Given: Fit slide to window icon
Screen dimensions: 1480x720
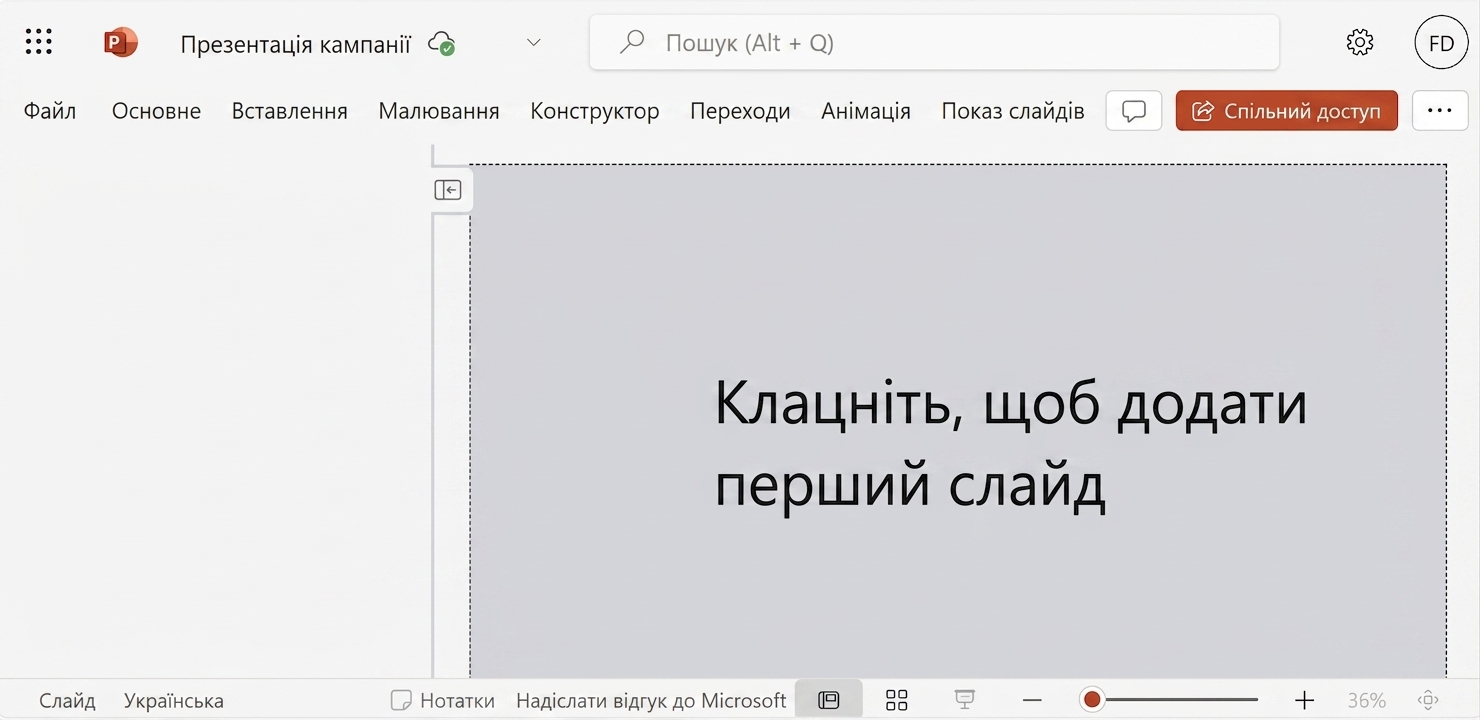Looking at the screenshot, I should pos(1429,700).
